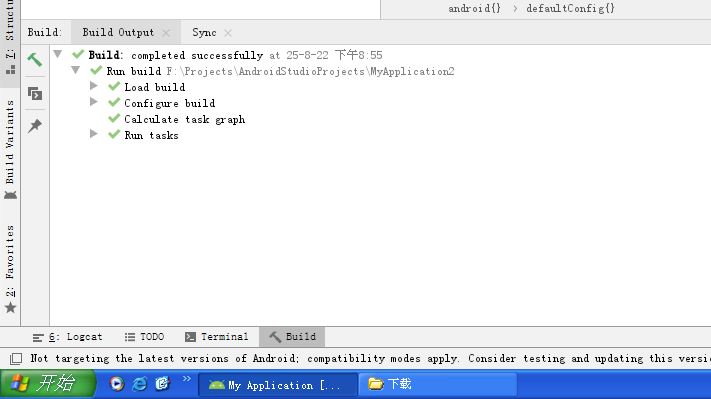Switch to the 下载 folder taskbar button
Screen dimensions: 711x399
coord(438,384)
